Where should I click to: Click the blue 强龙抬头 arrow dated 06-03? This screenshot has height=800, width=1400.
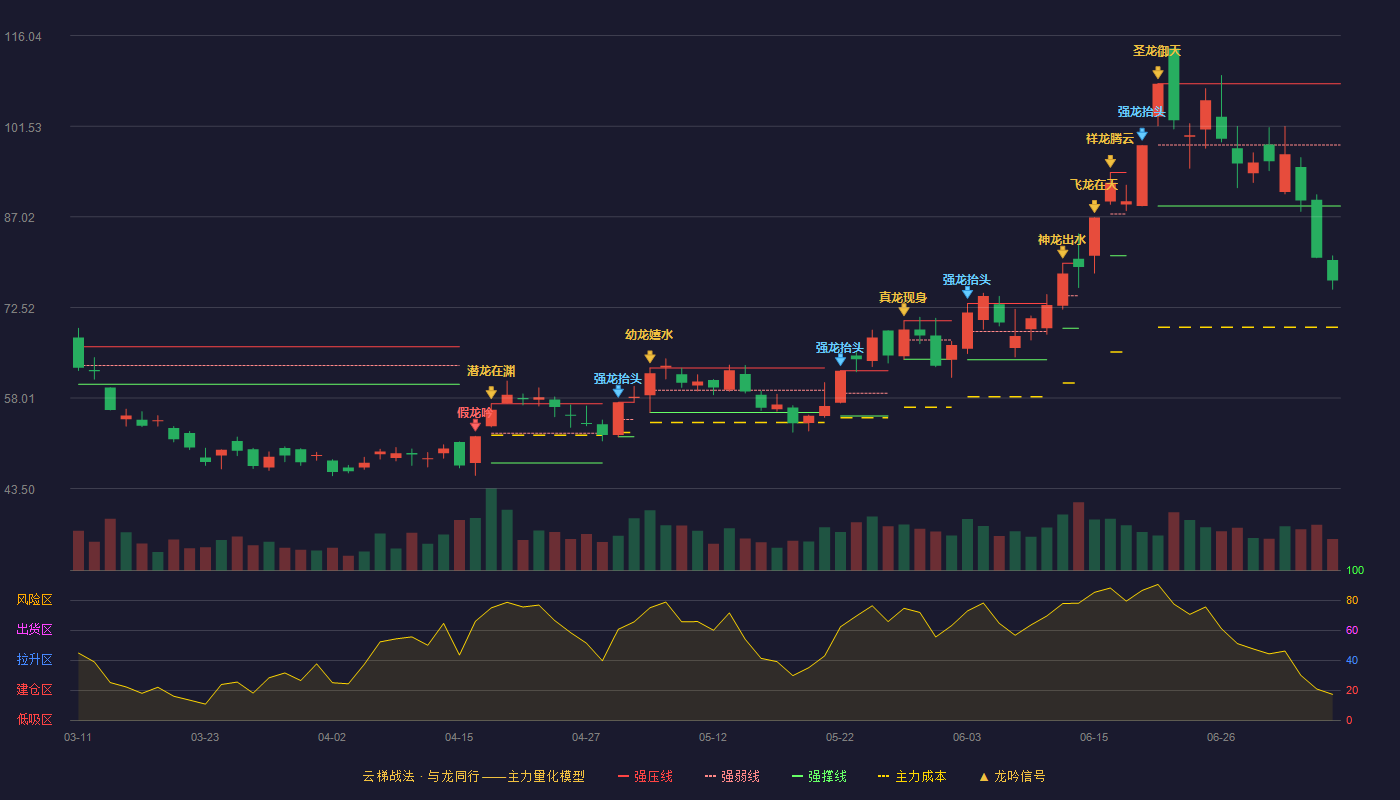tap(967, 292)
